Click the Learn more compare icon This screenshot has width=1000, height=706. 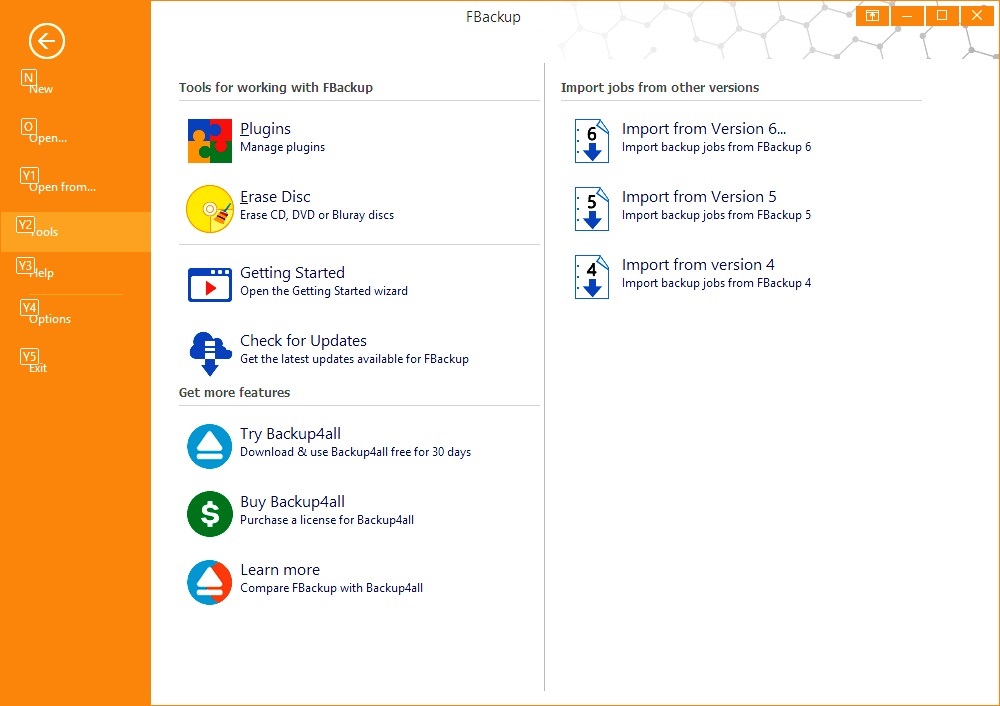210,582
